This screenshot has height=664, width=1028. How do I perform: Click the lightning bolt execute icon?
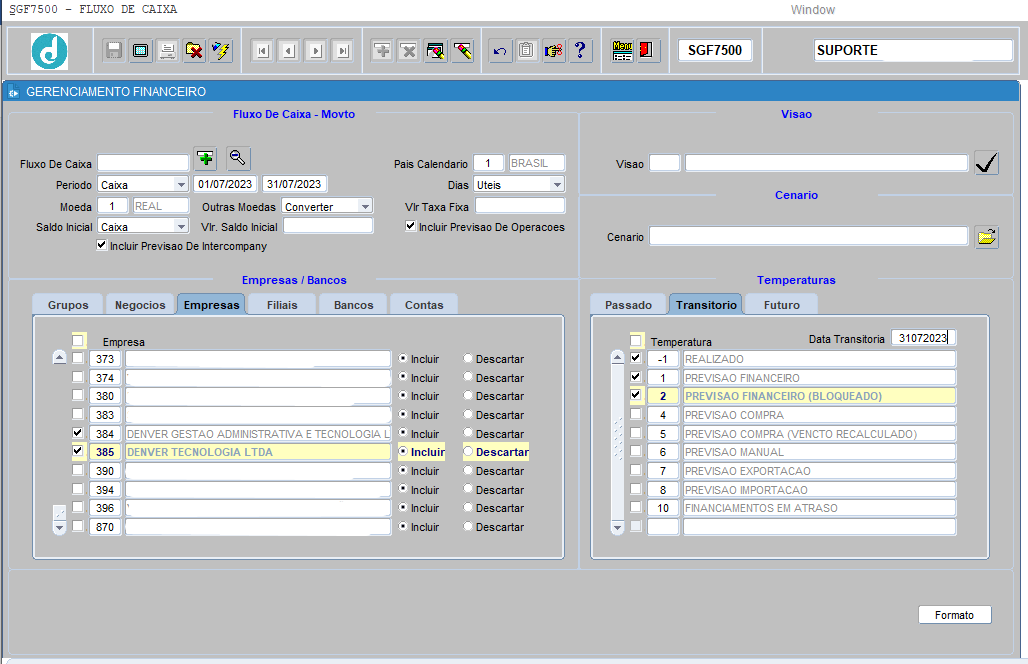tap(221, 50)
